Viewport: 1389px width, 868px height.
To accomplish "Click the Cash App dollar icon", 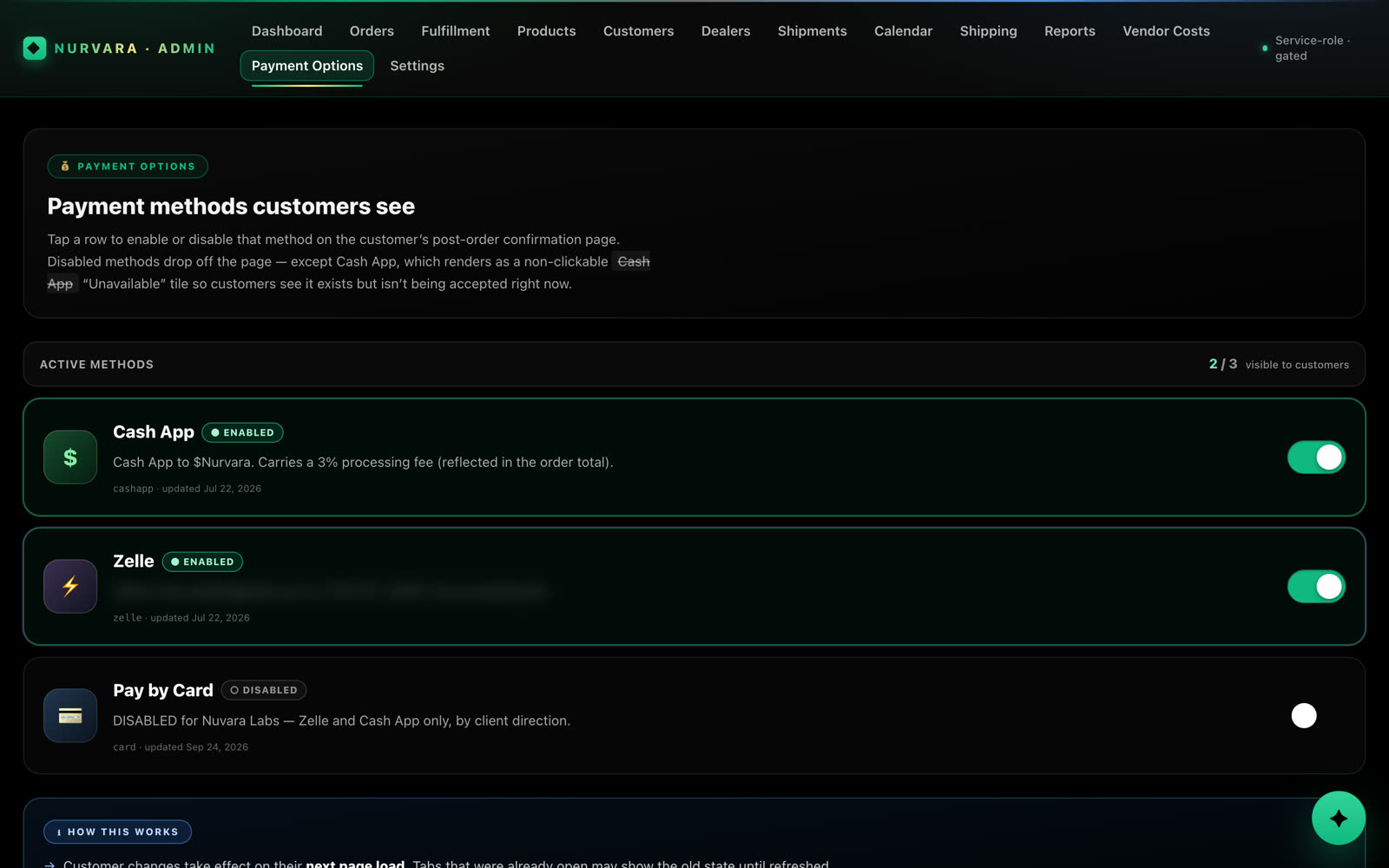I will pyautogui.click(x=70, y=457).
